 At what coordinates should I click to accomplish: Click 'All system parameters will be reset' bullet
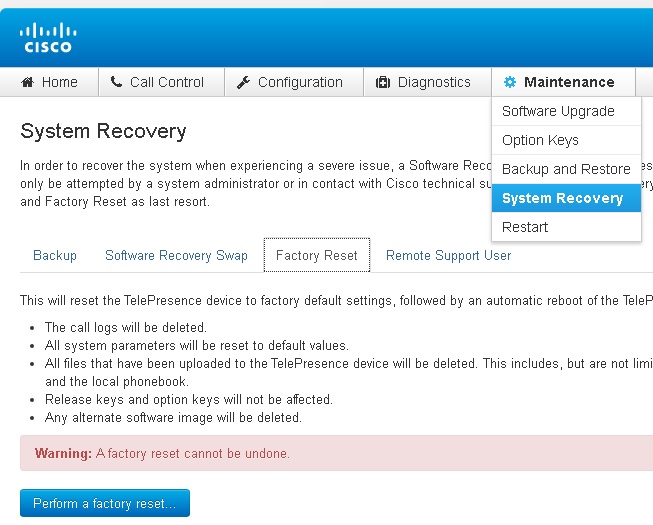point(197,346)
